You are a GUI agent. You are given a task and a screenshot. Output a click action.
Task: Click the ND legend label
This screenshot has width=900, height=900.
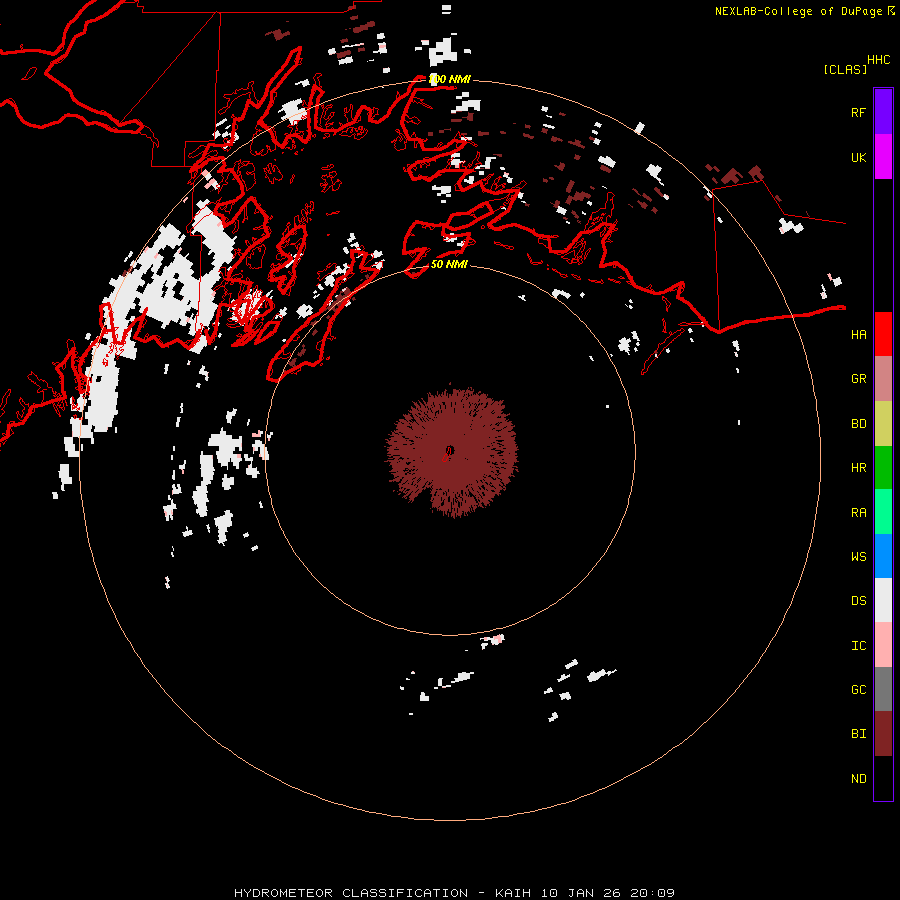(x=858, y=779)
